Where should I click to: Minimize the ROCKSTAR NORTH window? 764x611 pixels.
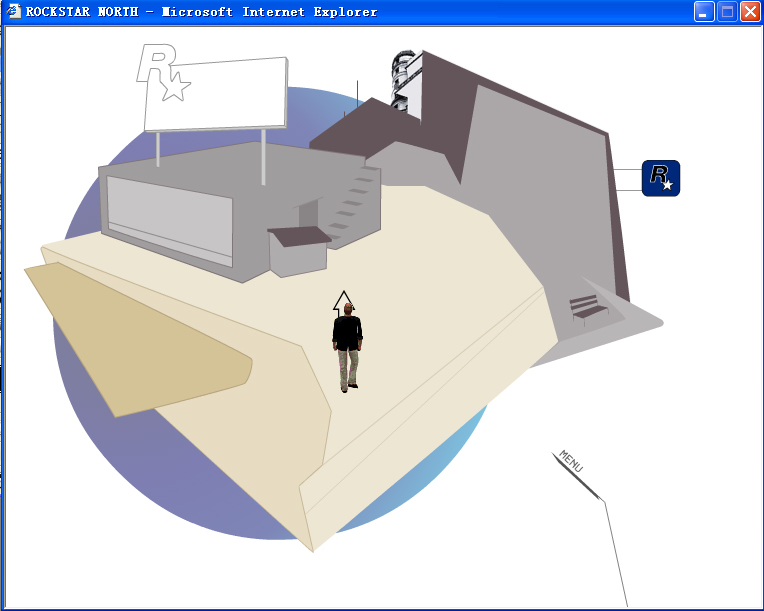click(704, 12)
